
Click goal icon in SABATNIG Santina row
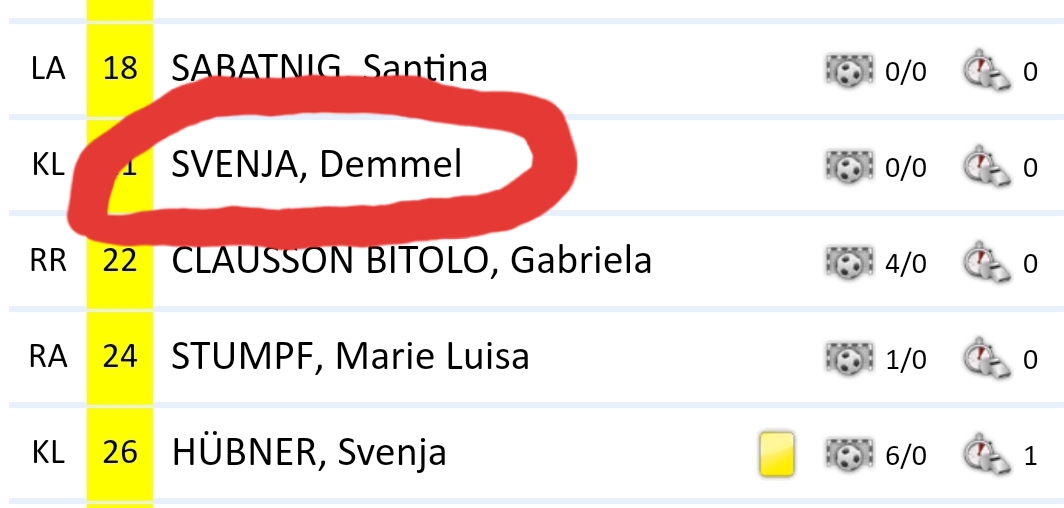point(850,71)
